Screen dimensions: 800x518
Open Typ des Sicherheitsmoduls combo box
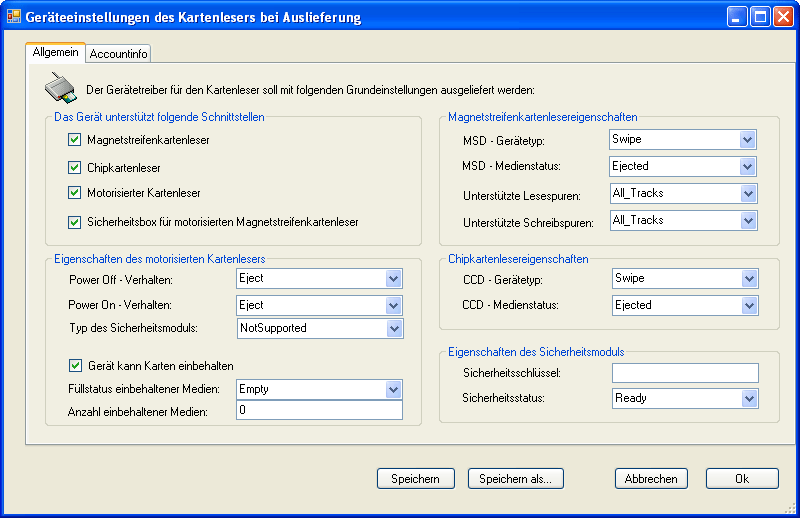pos(320,329)
